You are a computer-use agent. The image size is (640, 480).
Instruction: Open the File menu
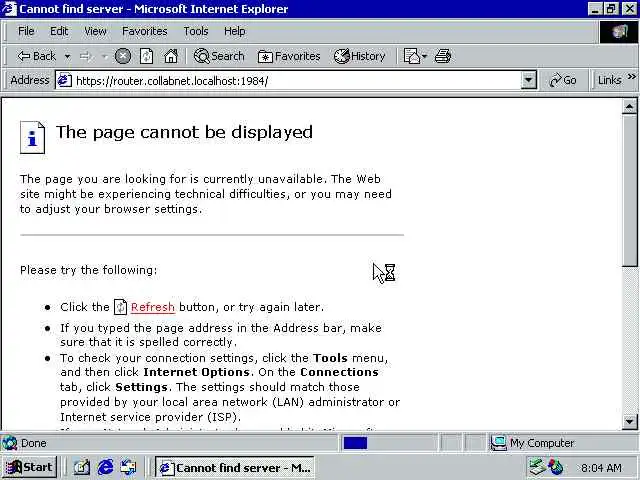tap(26, 31)
